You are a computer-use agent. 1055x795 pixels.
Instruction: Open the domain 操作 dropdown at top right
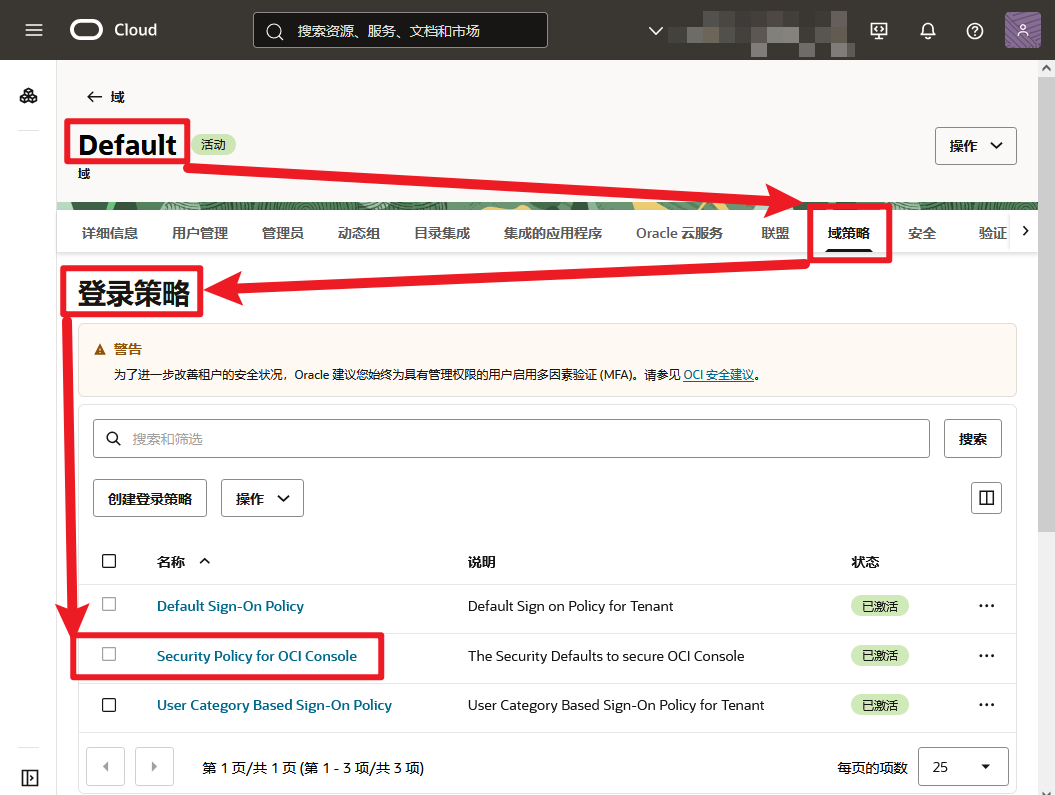pyautogui.click(x=975, y=146)
